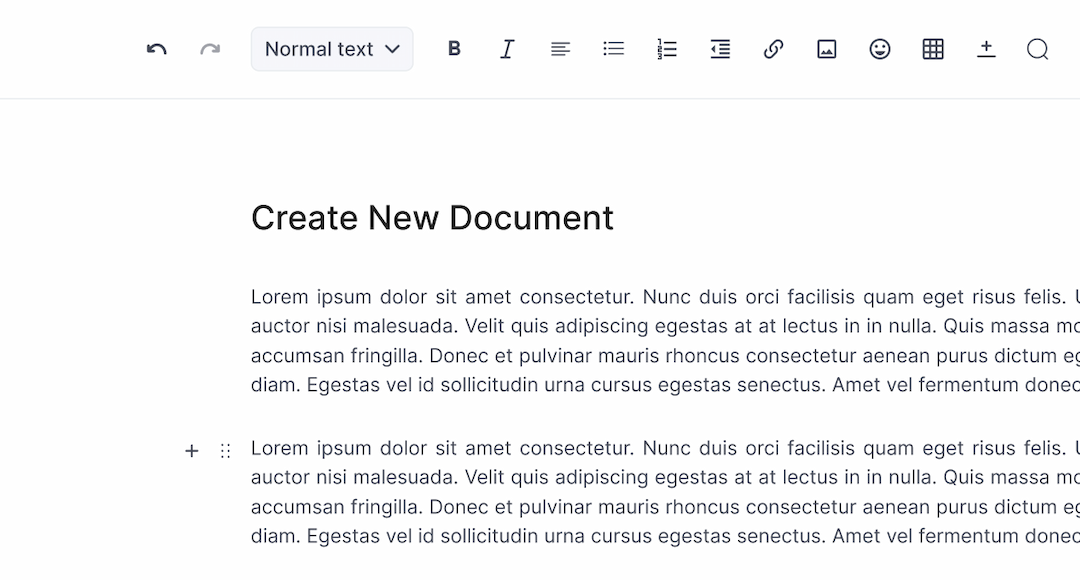Insert a bulleted list
Viewport: 1080px width, 580px height.
[614, 49]
